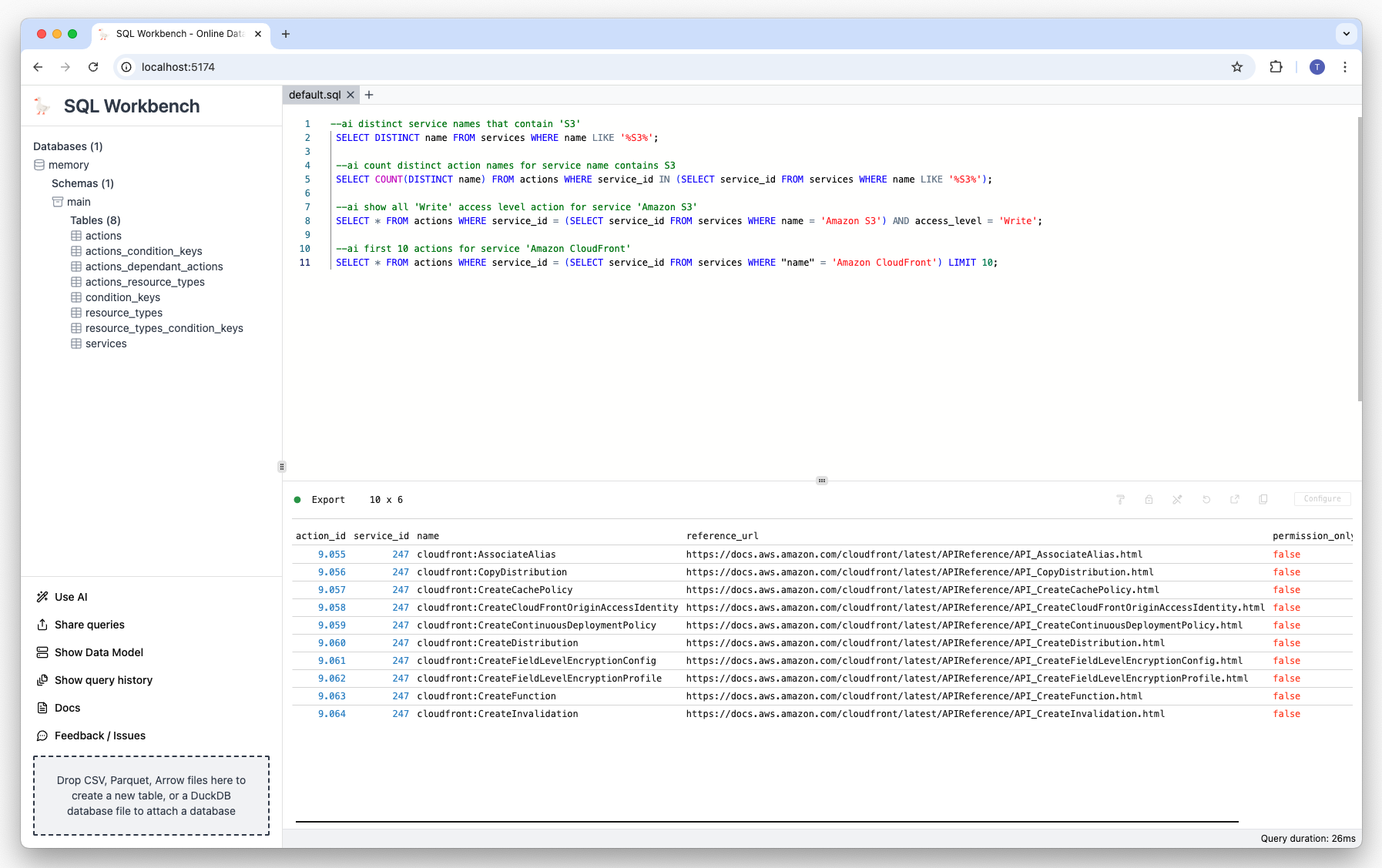Image resolution: width=1382 pixels, height=868 pixels.
Task: Bookmark this page with the star icon
Action: click(1237, 67)
